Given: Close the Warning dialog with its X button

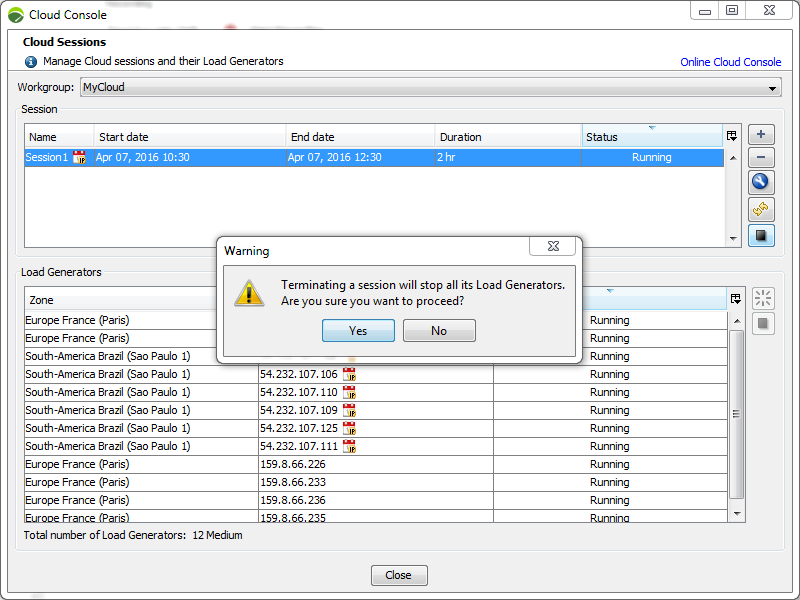Looking at the screenshot, I should pos(553,246).
